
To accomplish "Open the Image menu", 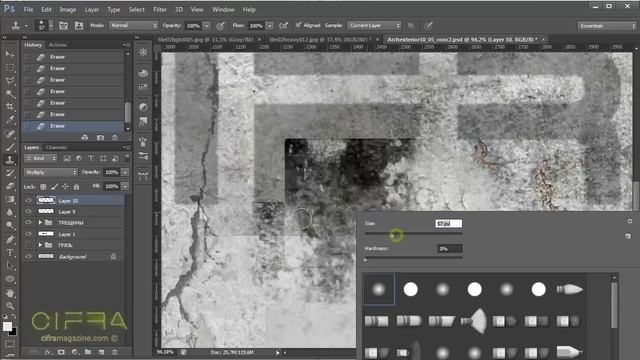I will [x=68, y=9].
